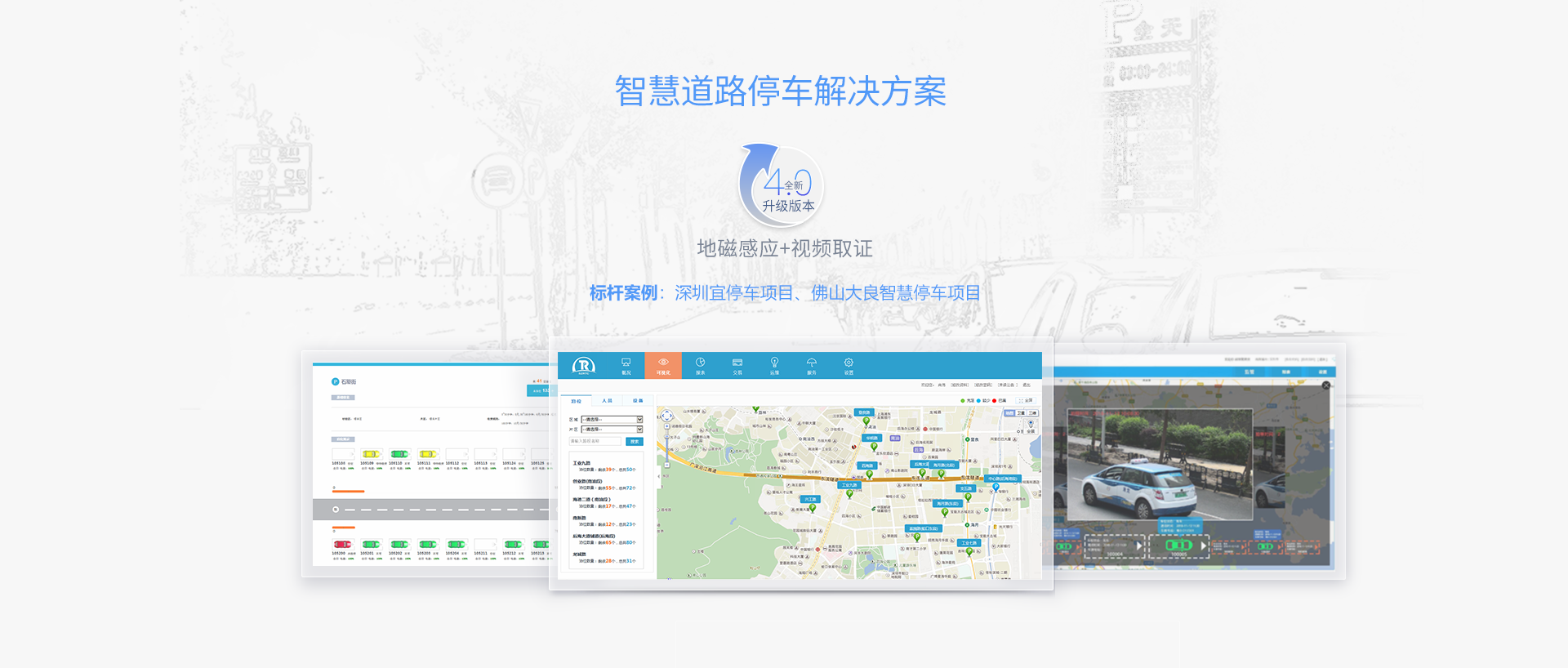Open the 区域 region dropdown
Image resolution: width=1568 pixels, height=668 pixels.
point(612,420)
